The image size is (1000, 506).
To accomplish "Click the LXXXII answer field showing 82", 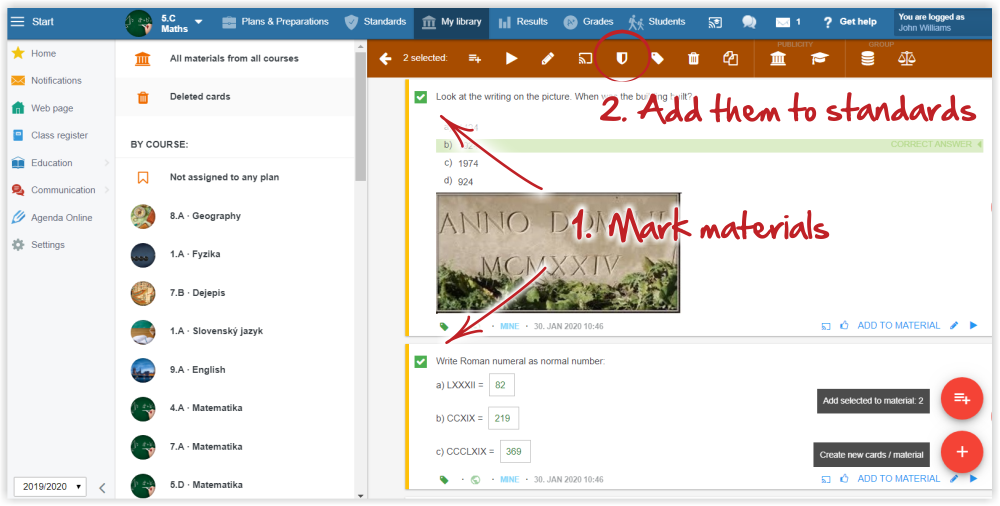I will [501, 385].
